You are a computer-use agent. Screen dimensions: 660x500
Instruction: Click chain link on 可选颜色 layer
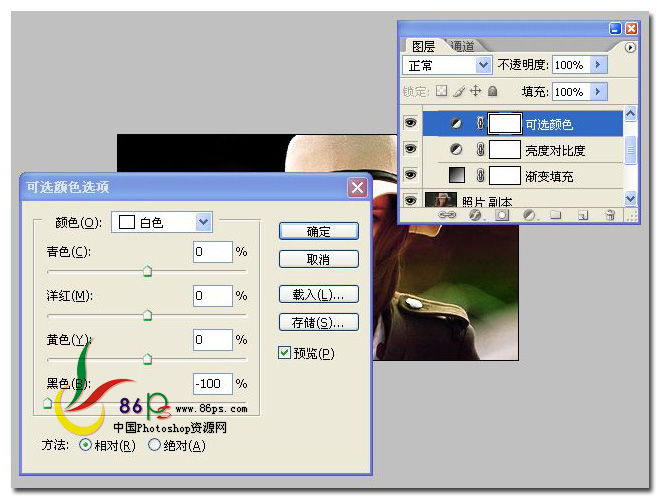tap(480, 123)
